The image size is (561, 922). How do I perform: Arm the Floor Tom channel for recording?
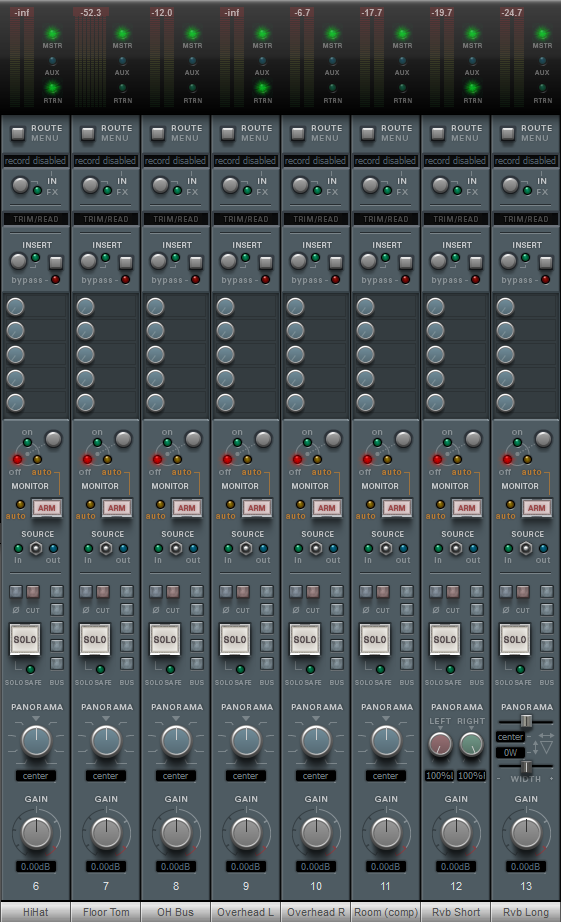[x=116, y=508]
